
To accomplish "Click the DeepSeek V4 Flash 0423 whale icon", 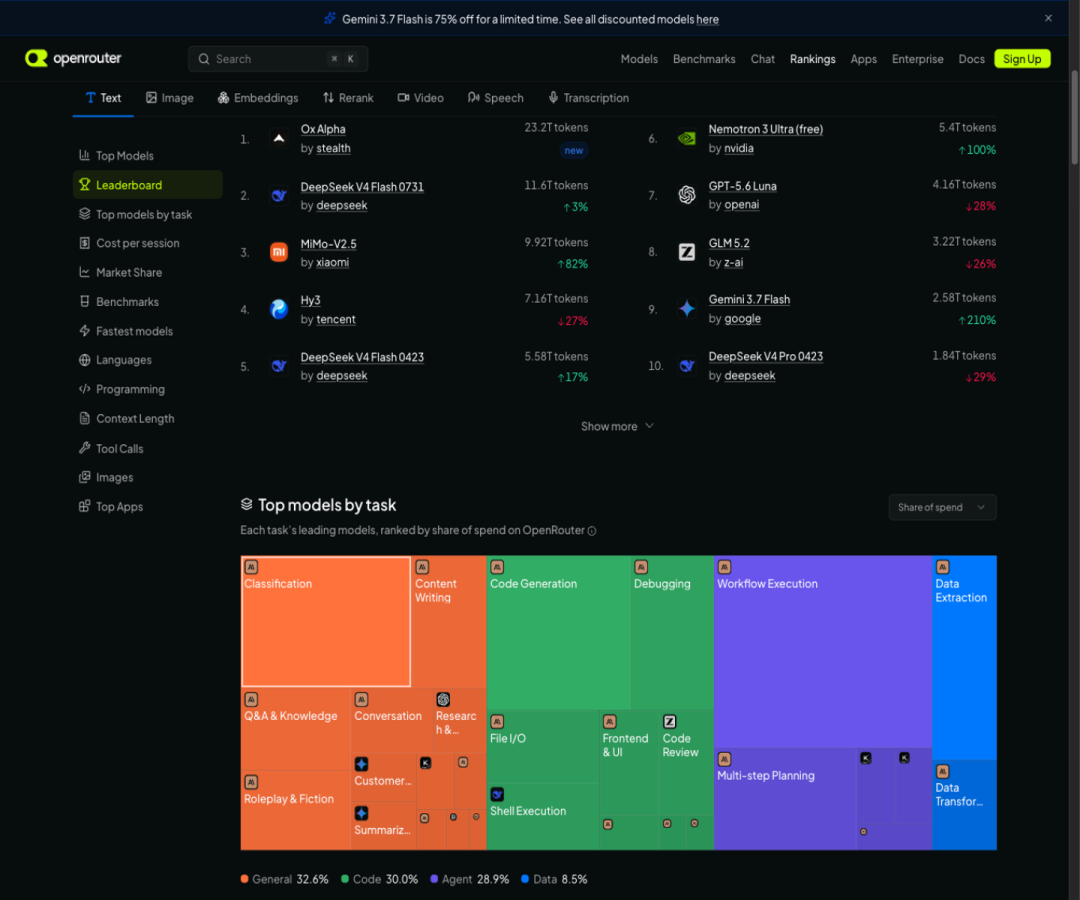I will point(279,366).
